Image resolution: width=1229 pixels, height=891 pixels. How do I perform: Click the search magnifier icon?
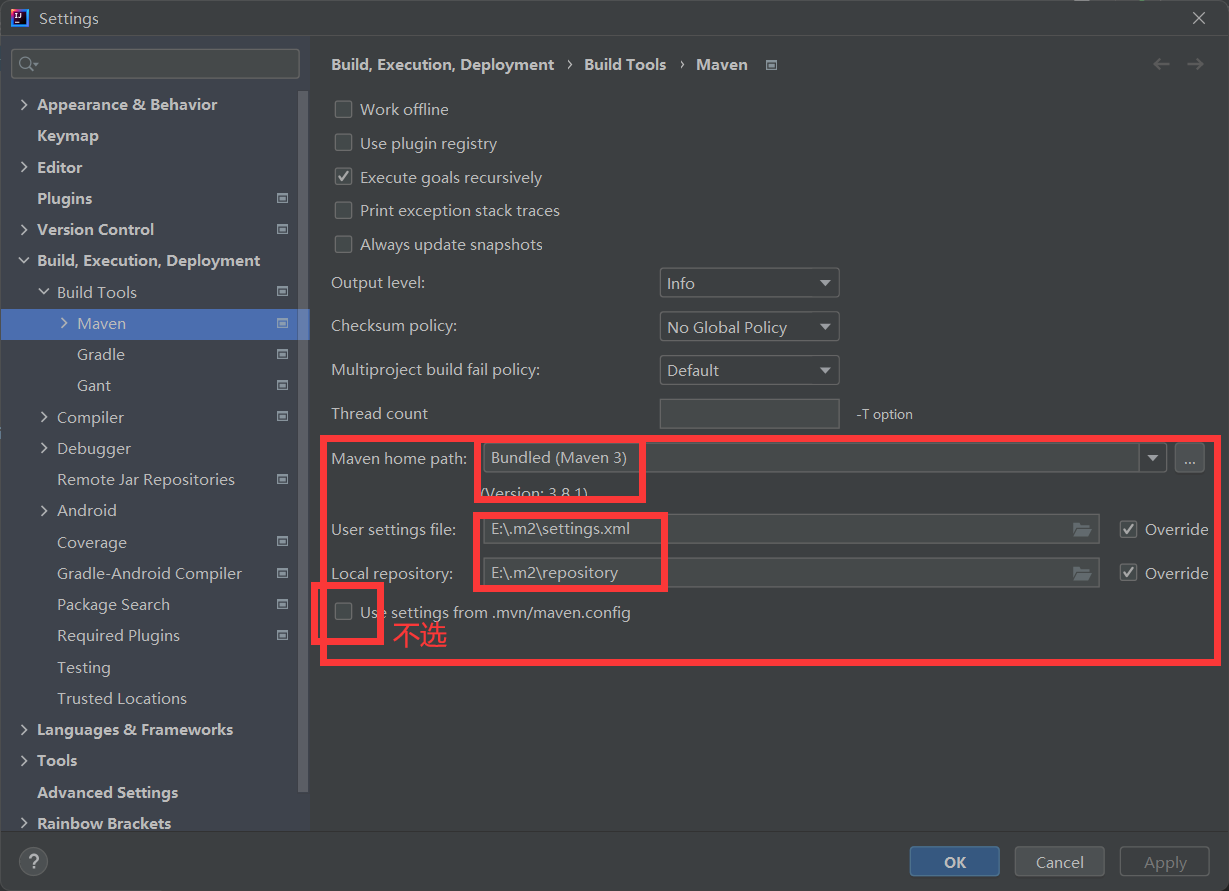pos(27,64)
